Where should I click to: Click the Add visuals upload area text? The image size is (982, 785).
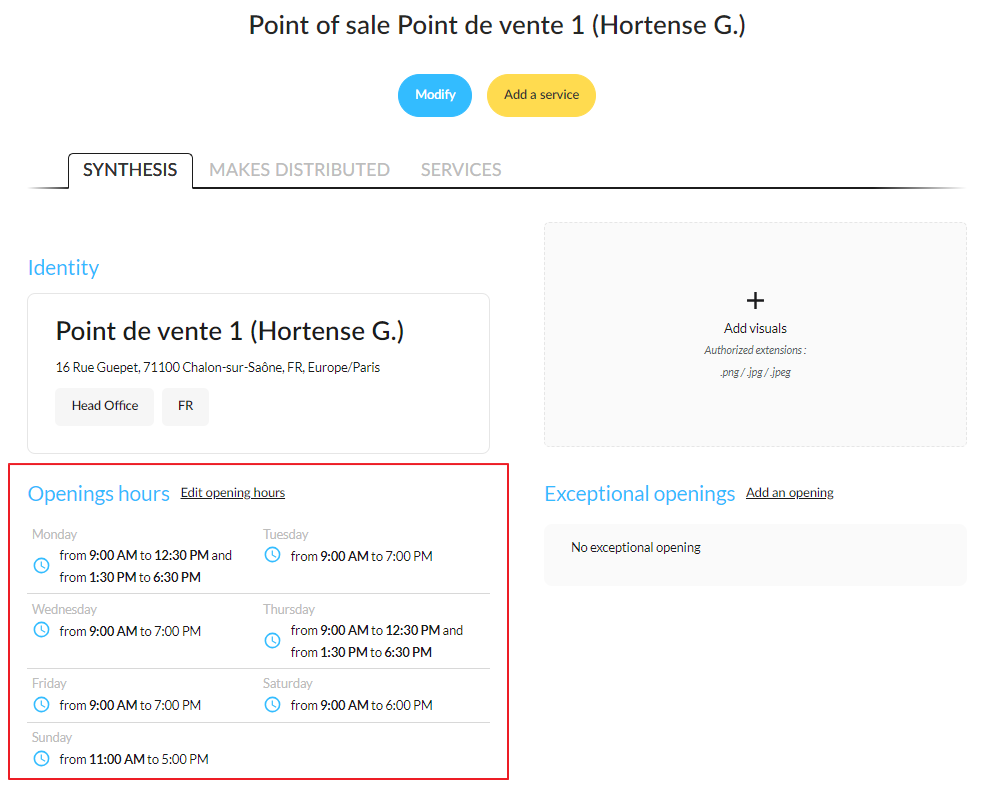click(755, 328)
